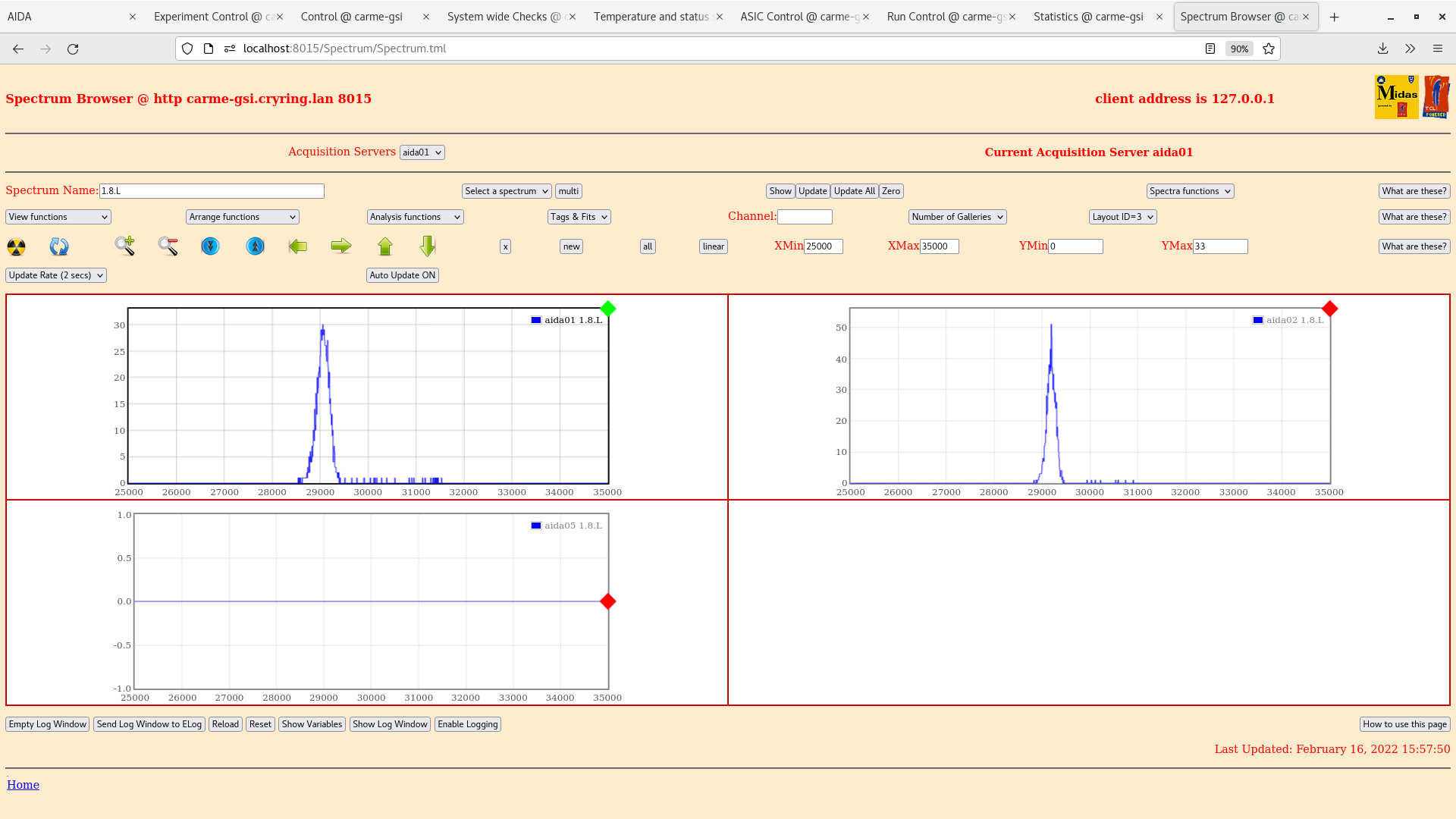Click the green diamond marker on aida01 plot
1456x819 pixels.
coord(608,309)
